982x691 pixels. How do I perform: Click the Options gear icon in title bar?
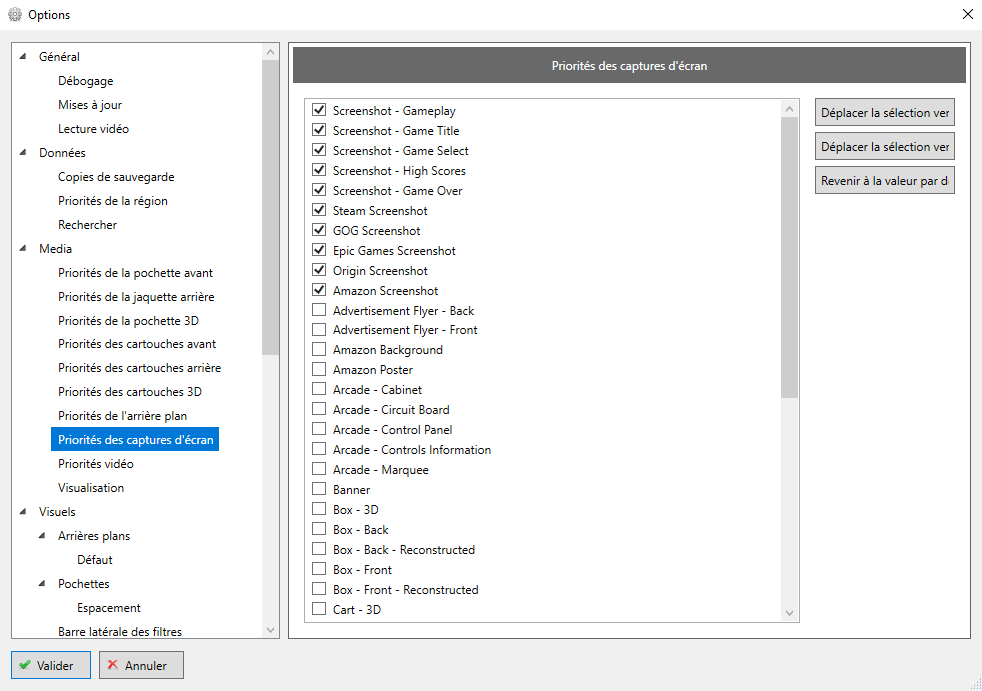[x=15, y=14]
